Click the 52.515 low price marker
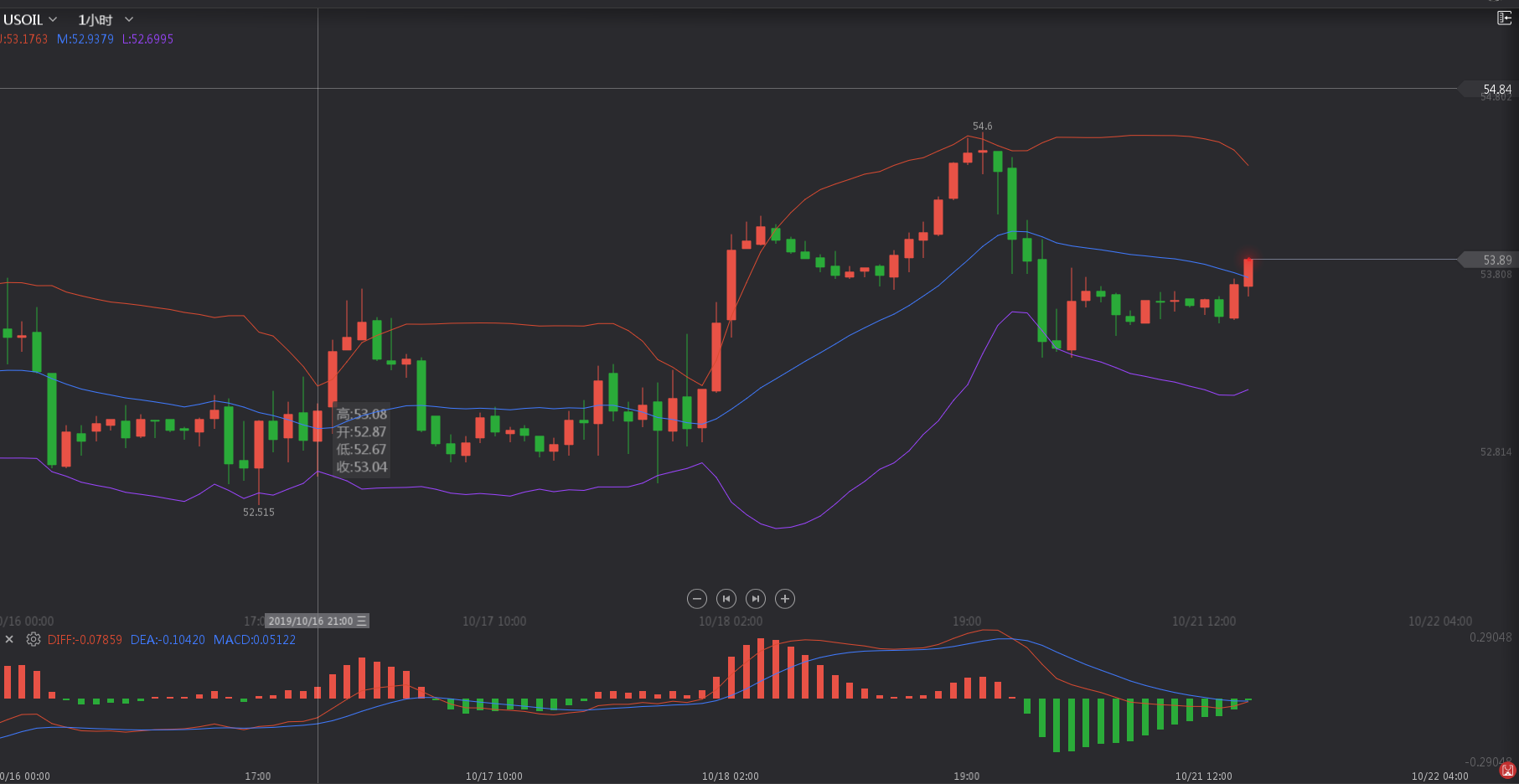 click(x=259, y=512)
